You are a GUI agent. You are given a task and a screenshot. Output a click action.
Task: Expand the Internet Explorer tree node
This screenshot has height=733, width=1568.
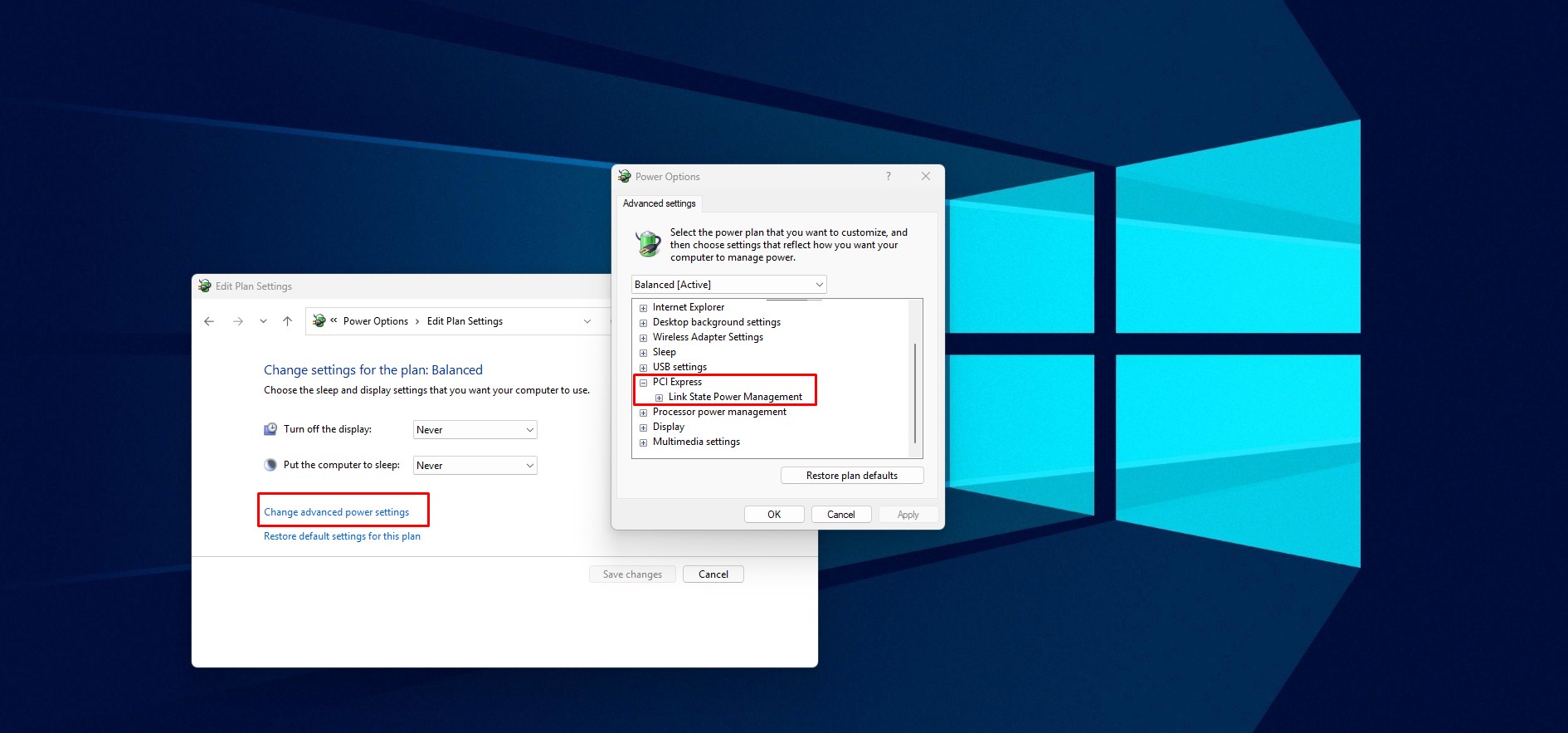pyautogui.click(x=643, y=308)
